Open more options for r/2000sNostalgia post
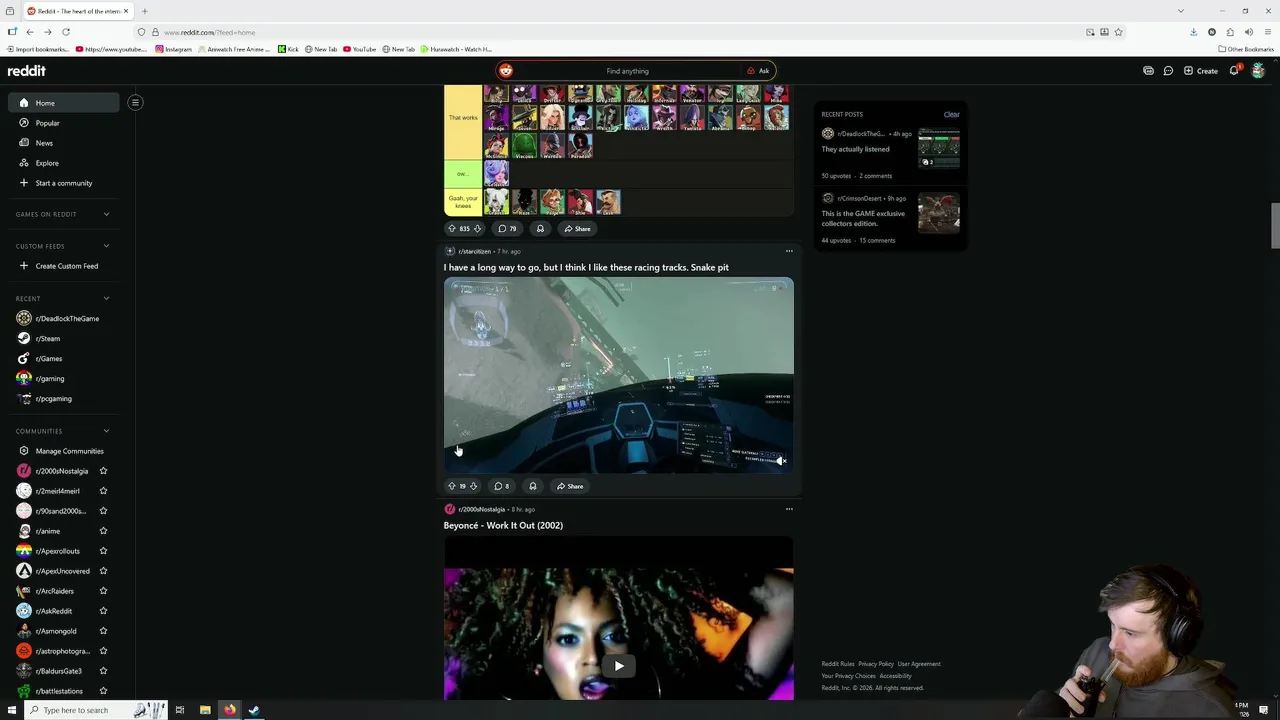Viewport: 1280px width, 720px height. (x=789, y=509)
